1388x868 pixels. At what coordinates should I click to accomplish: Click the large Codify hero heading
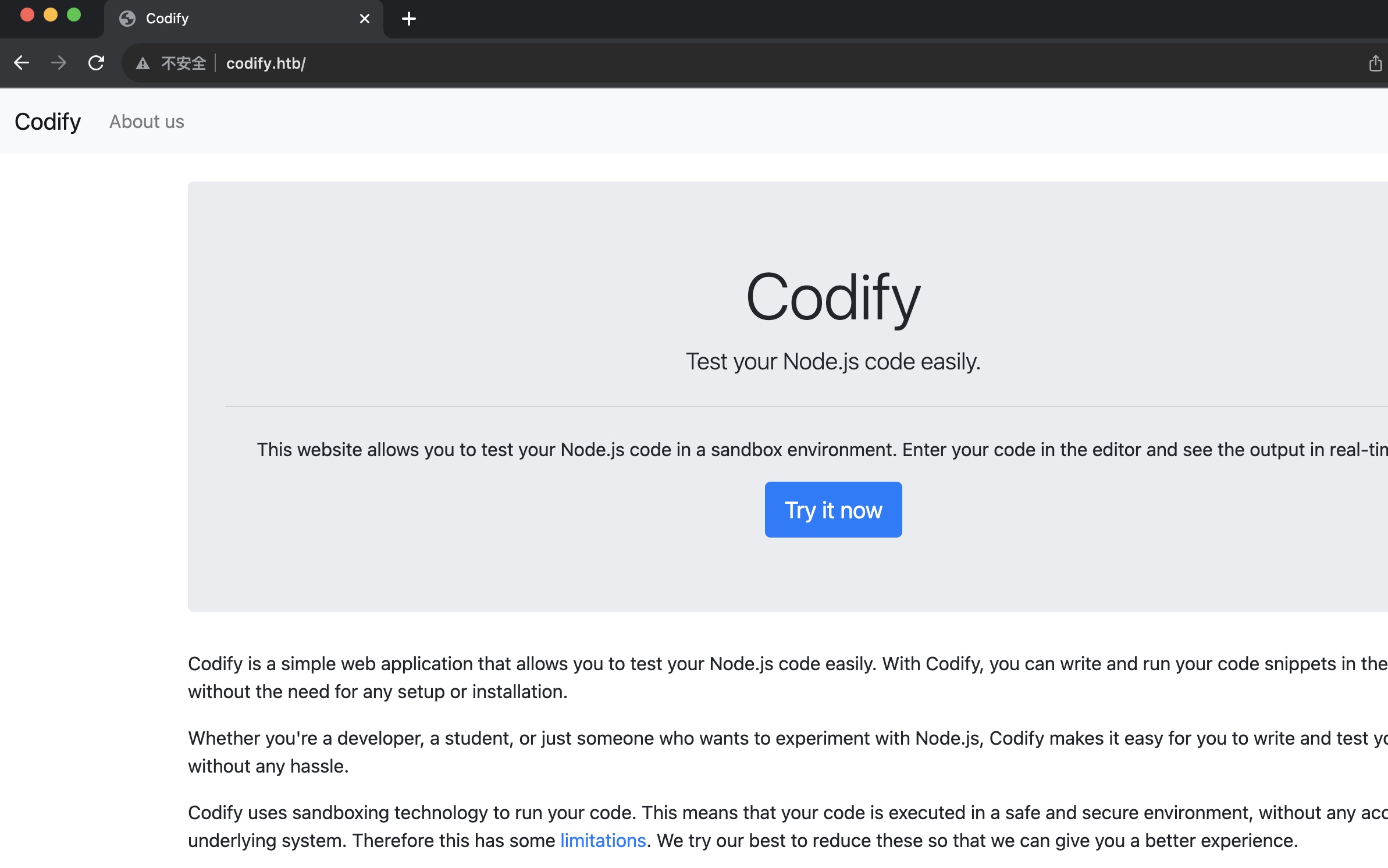(x=832, y=298)
